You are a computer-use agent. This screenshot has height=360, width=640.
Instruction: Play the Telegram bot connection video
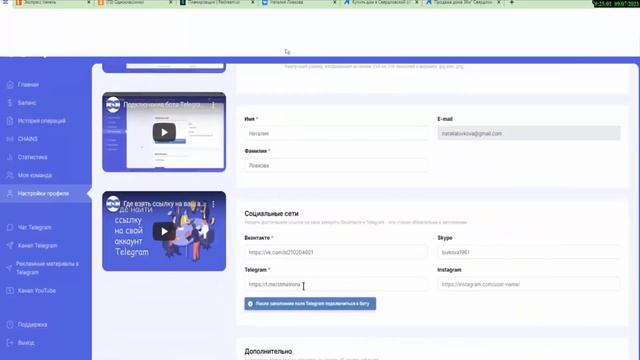(164, 132)
